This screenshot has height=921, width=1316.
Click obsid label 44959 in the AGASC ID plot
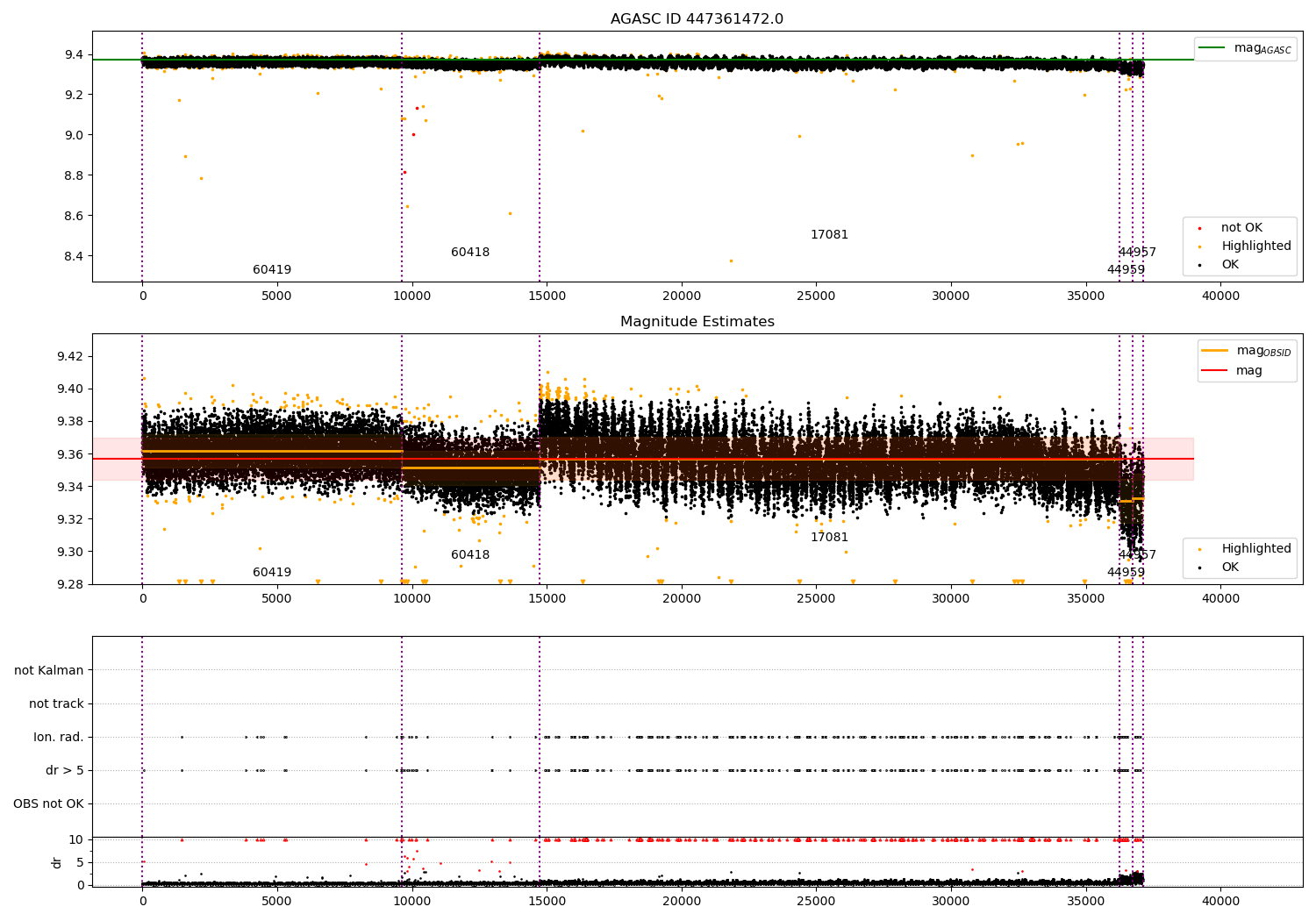tap(1126, 270)
